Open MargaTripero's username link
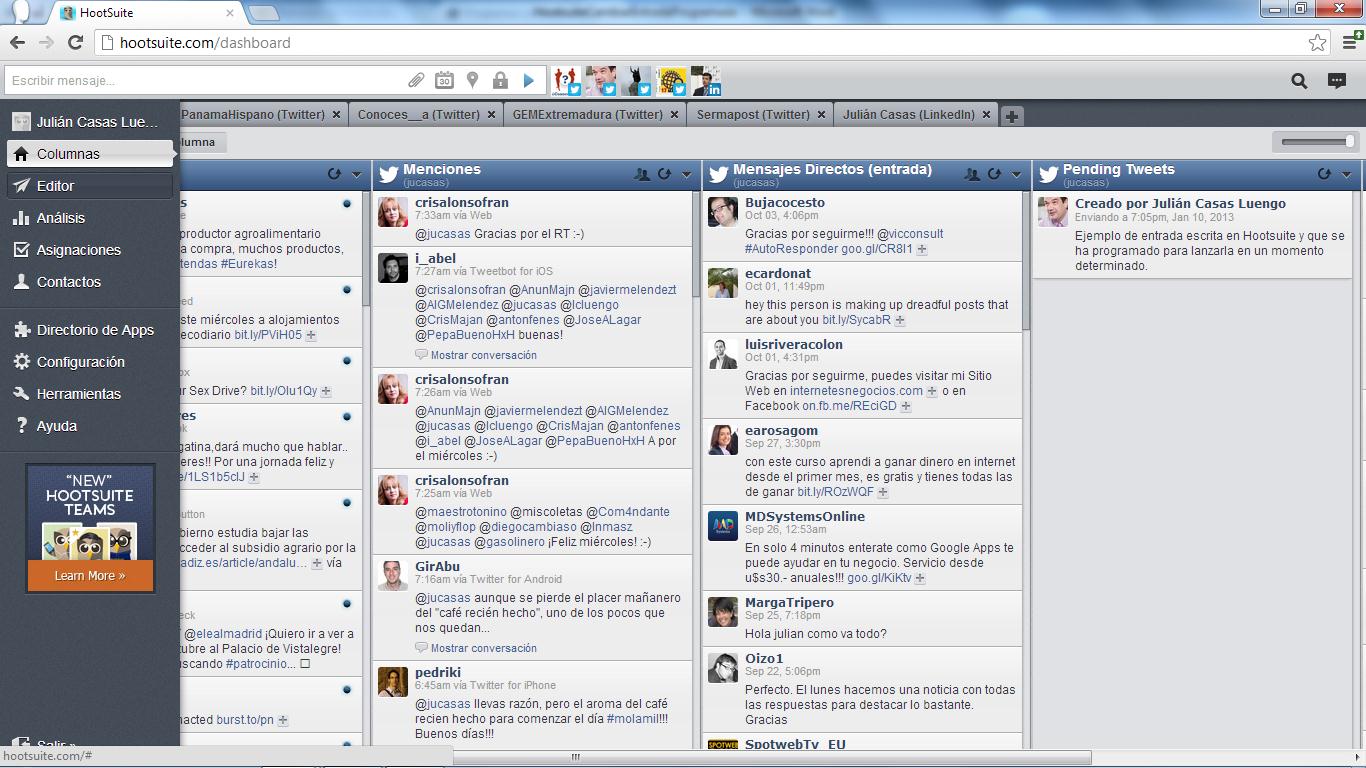This screenshot has height=768, width=1366. (x=789, y=602)
